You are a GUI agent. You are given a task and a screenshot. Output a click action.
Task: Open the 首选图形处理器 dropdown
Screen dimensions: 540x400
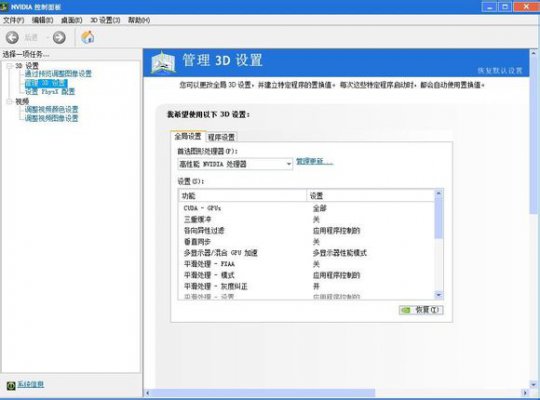click(235, 164)
